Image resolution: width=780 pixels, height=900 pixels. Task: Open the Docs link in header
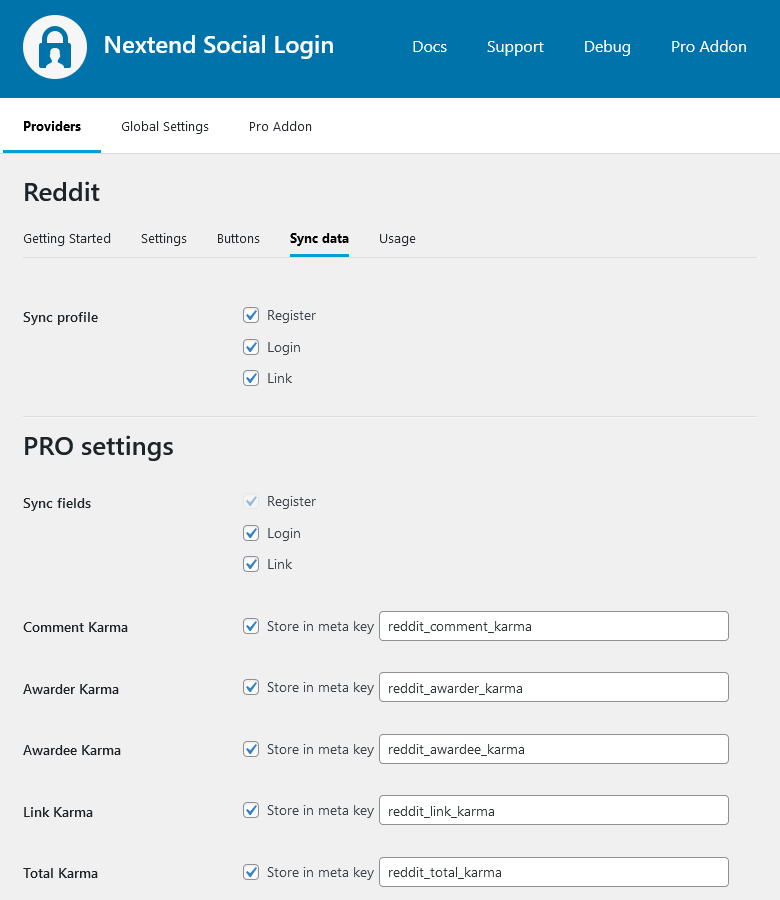click(429, 47)
